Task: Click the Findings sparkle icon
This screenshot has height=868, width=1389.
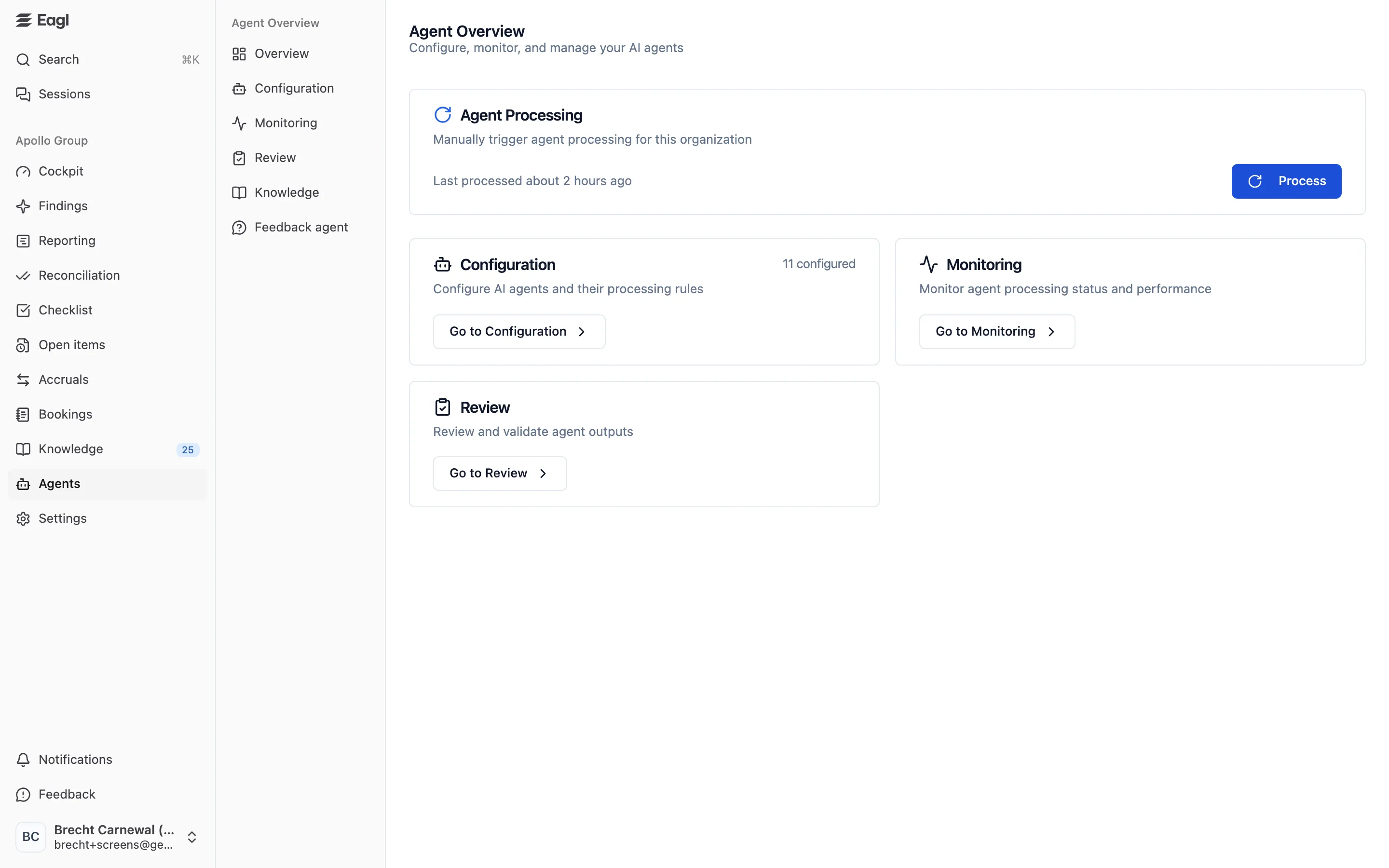Action: (x=23, y=206)
